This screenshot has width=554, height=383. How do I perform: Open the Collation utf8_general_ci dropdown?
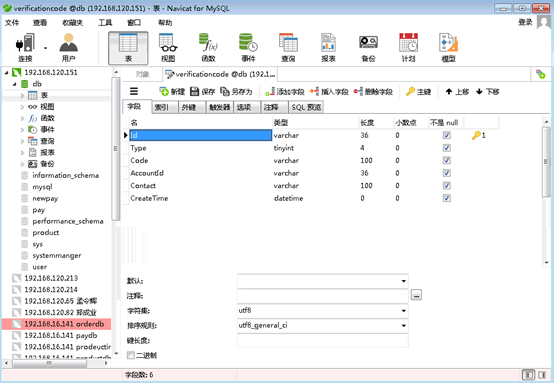pos(403,326)
